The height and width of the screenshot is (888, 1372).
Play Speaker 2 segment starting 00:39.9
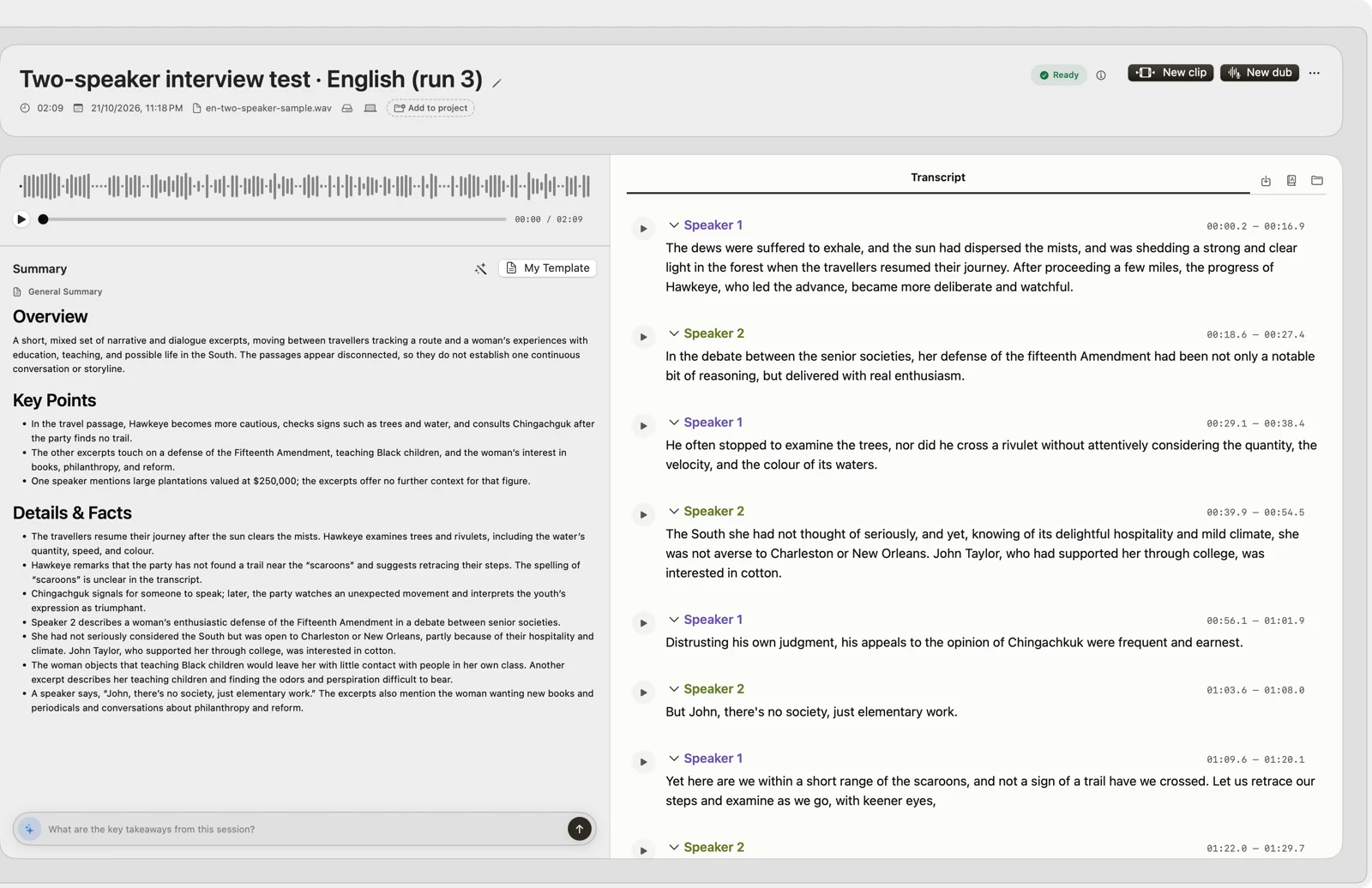[x=643, y=515]
